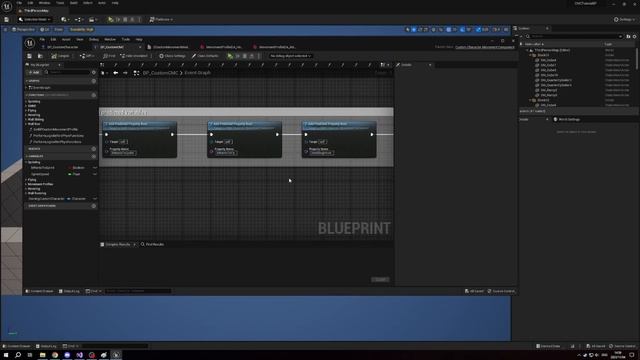
Task: Toggle visibility eye of the Boolean variable
Action: tap(95, 168)
